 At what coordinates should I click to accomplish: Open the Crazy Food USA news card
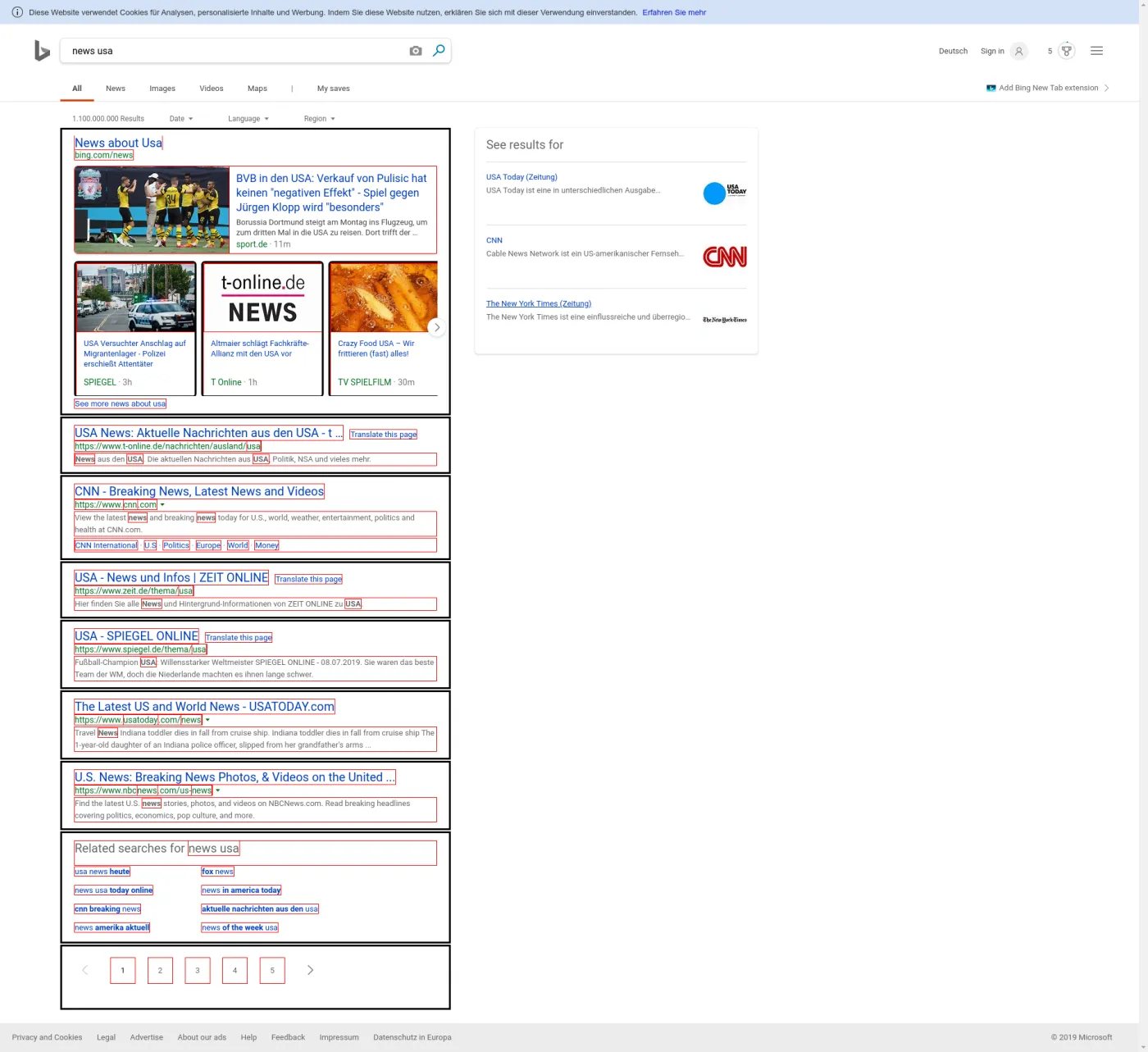click(383, 328)
